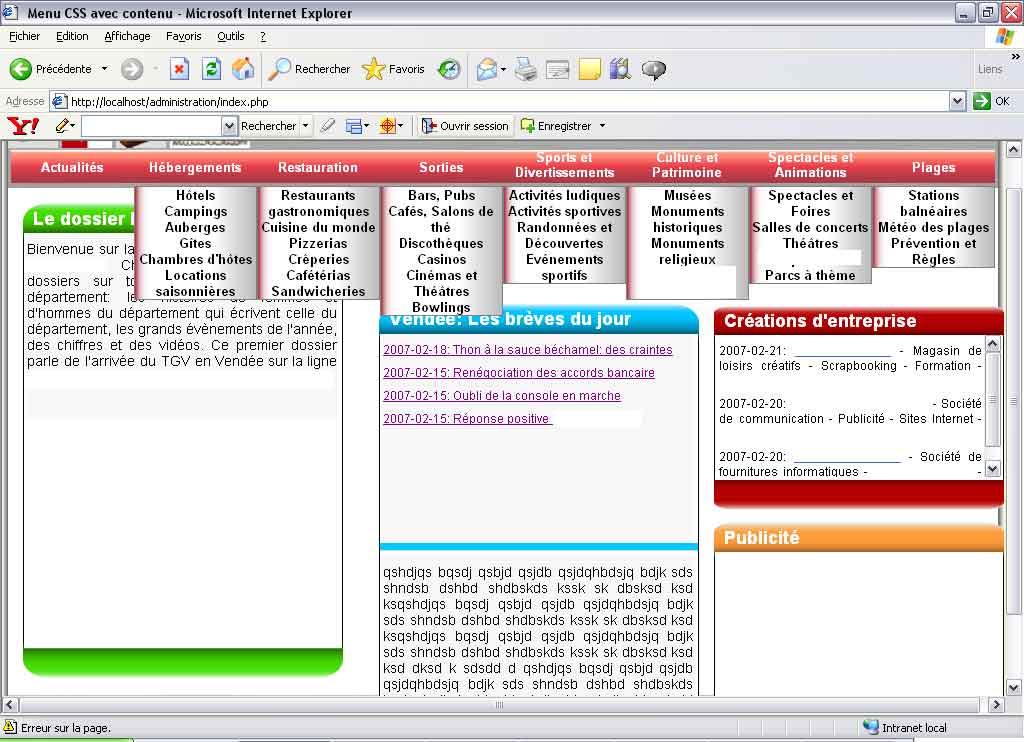Click the Musées submenu item

point(688,195)
